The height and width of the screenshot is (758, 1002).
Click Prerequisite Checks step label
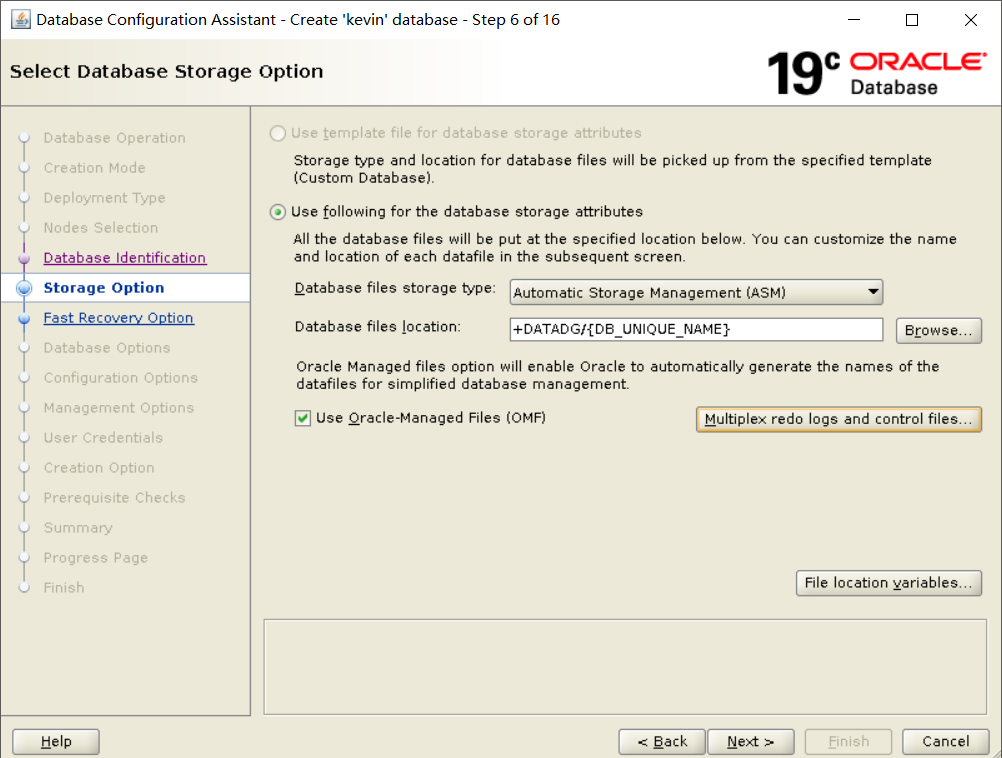click(114, 498)
